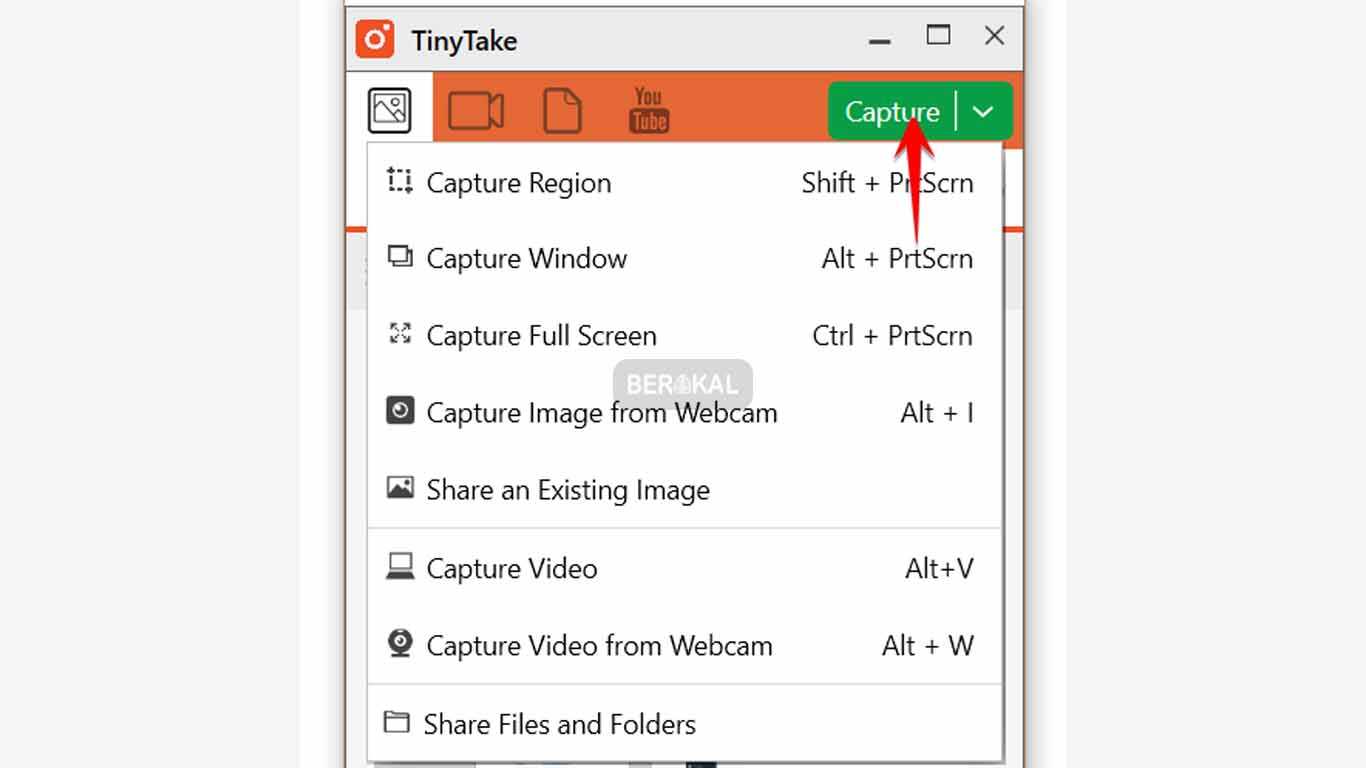This screenshot has width=1366, height=768.
Task: Open Share Files and Folders
Action: tap(560, 723)
